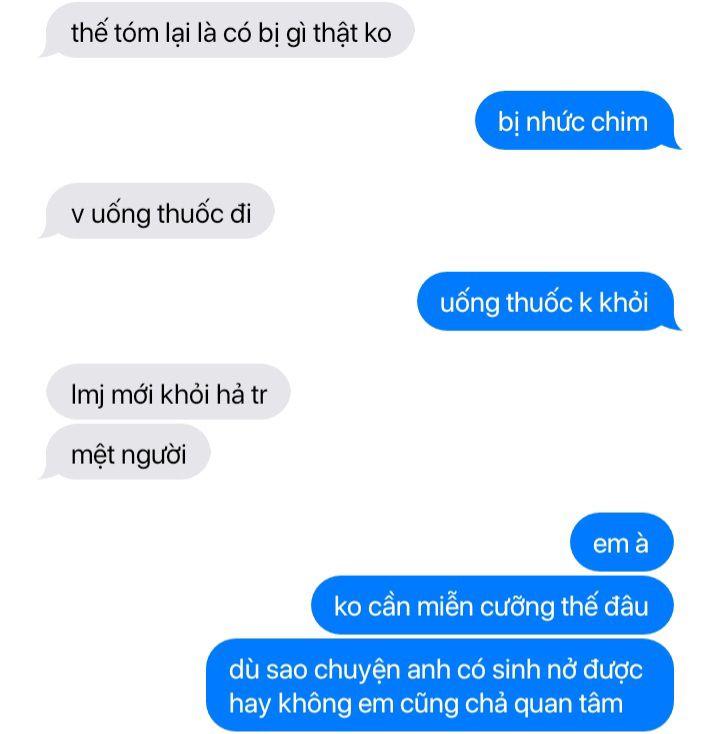Tap the gray bubble 'mệt người'
The image size is (720, 734).
[125, 452]
